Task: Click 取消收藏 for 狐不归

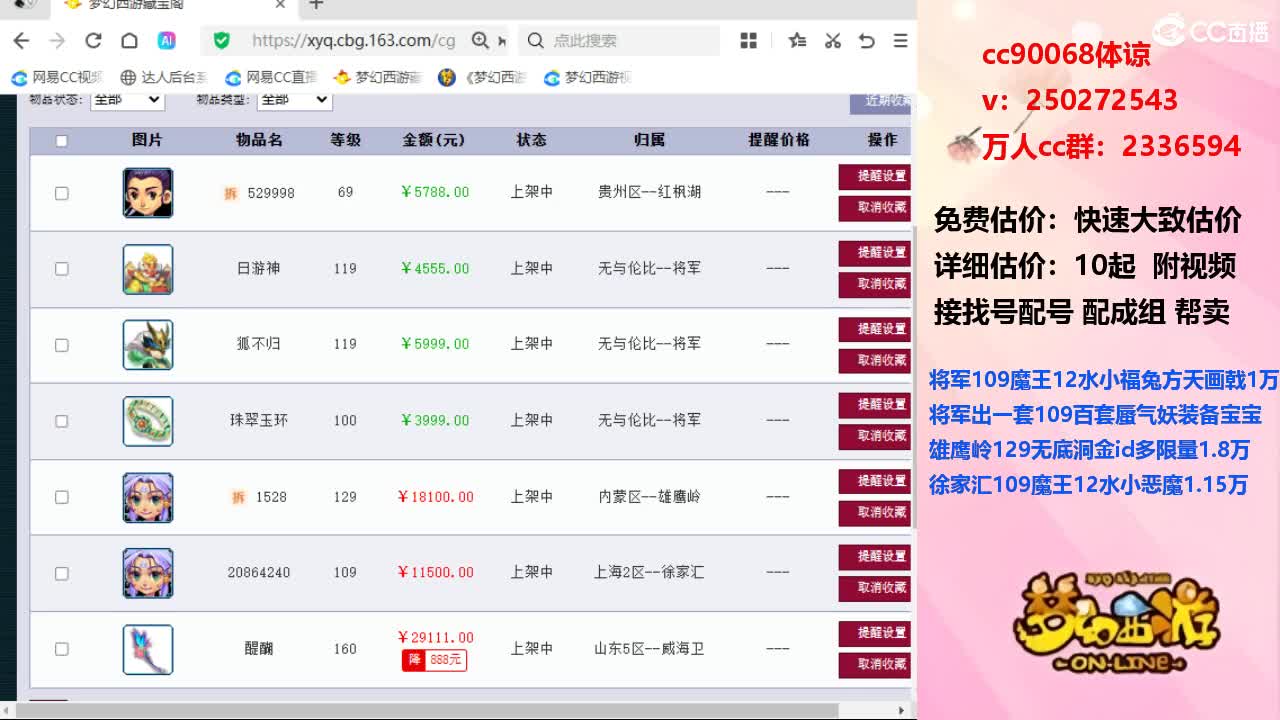Action: click(x=876, y=360)
